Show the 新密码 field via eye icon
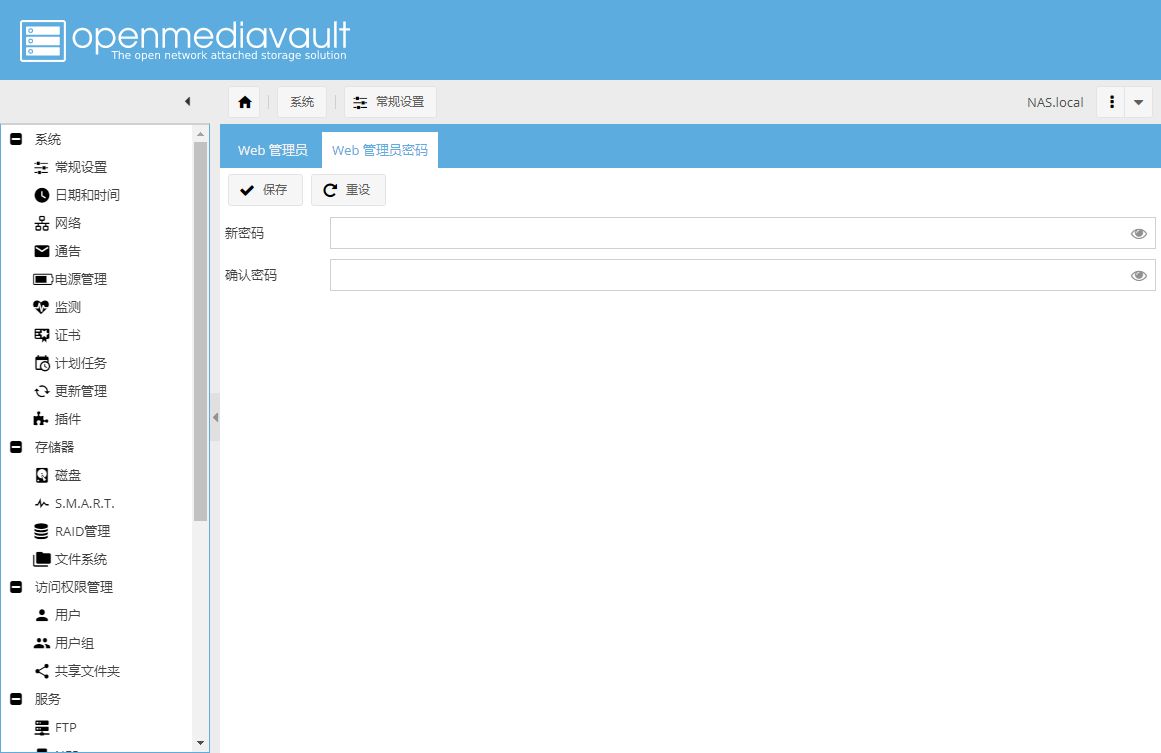Screen dimensions: 1161x753 (x=1139, y=234)
